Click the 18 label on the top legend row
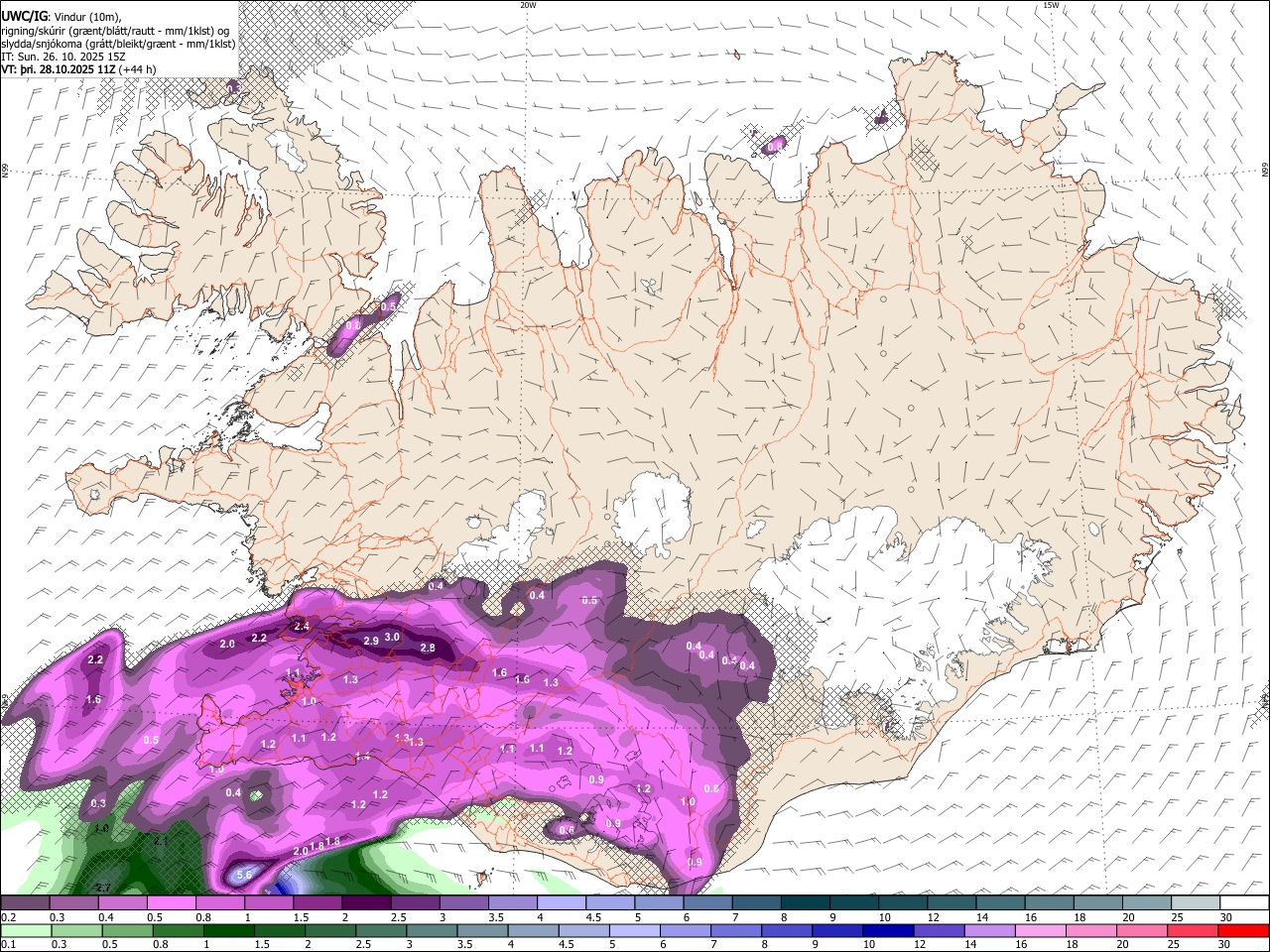This screenshot has height=952, width=1270. (x=1079, y=917)
